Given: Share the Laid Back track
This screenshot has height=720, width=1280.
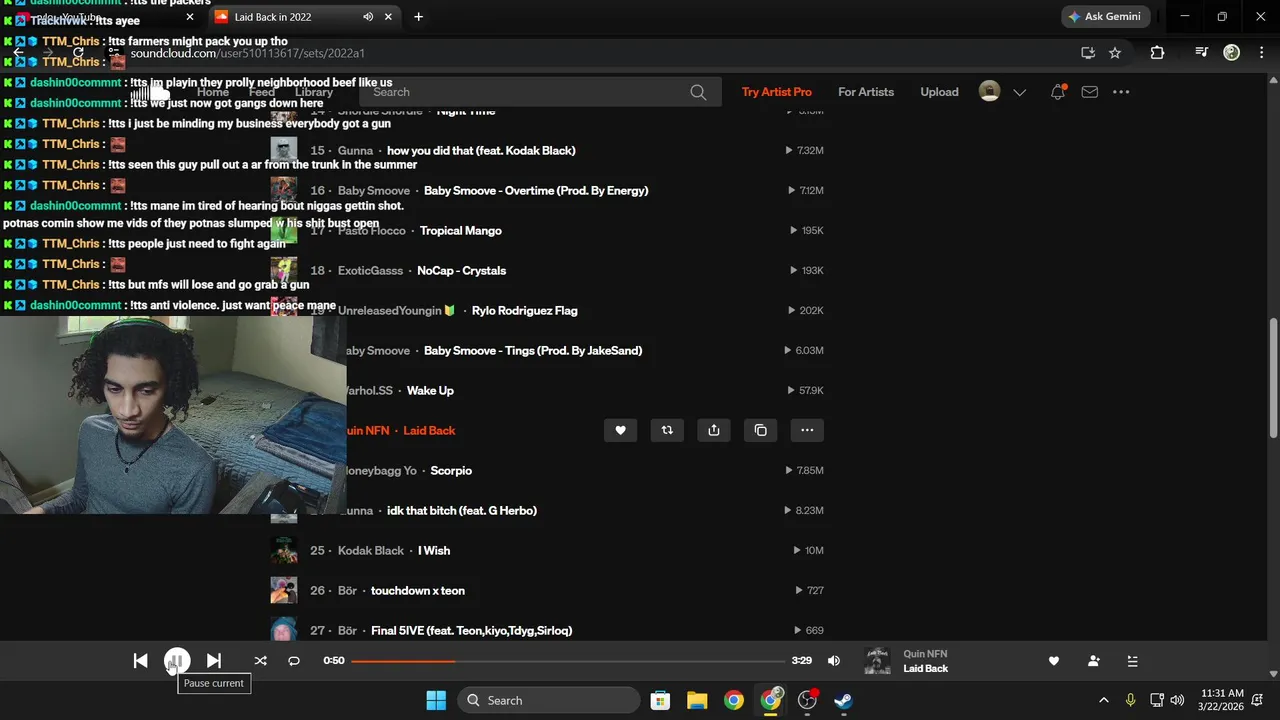Looking at the screenshot, I should (714, 430).
